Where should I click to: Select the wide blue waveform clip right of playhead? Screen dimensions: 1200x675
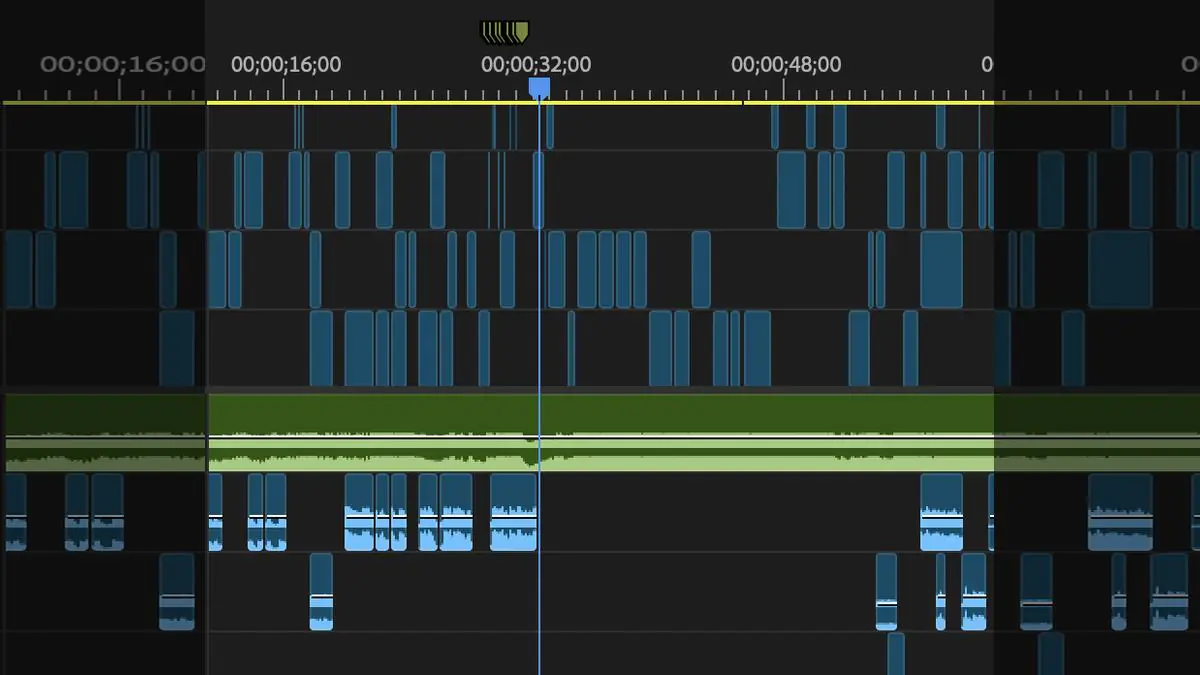pos(941,512)
